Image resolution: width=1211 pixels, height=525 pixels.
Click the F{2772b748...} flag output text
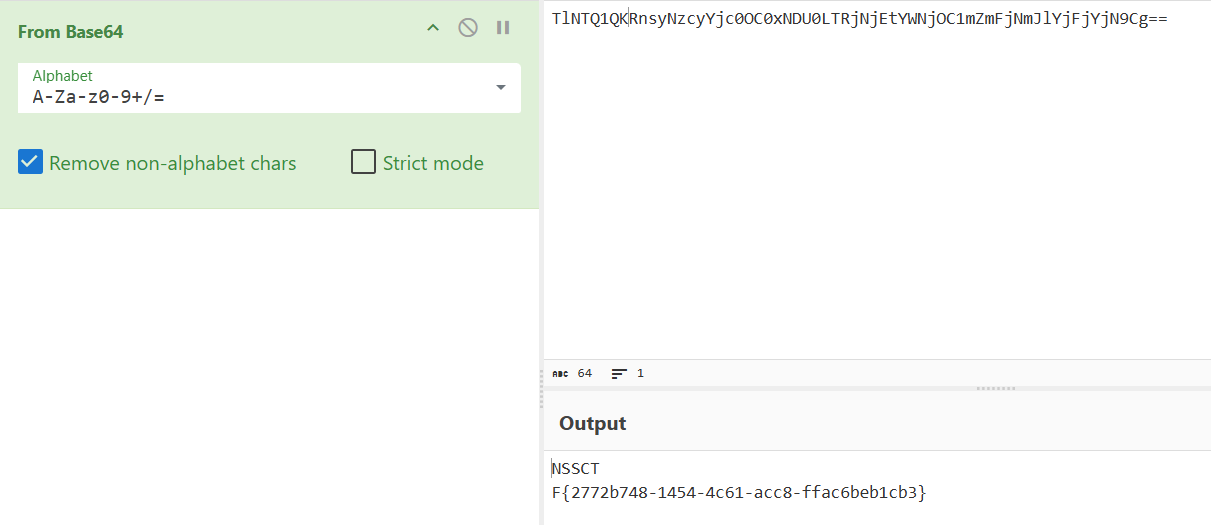[739, 492]
